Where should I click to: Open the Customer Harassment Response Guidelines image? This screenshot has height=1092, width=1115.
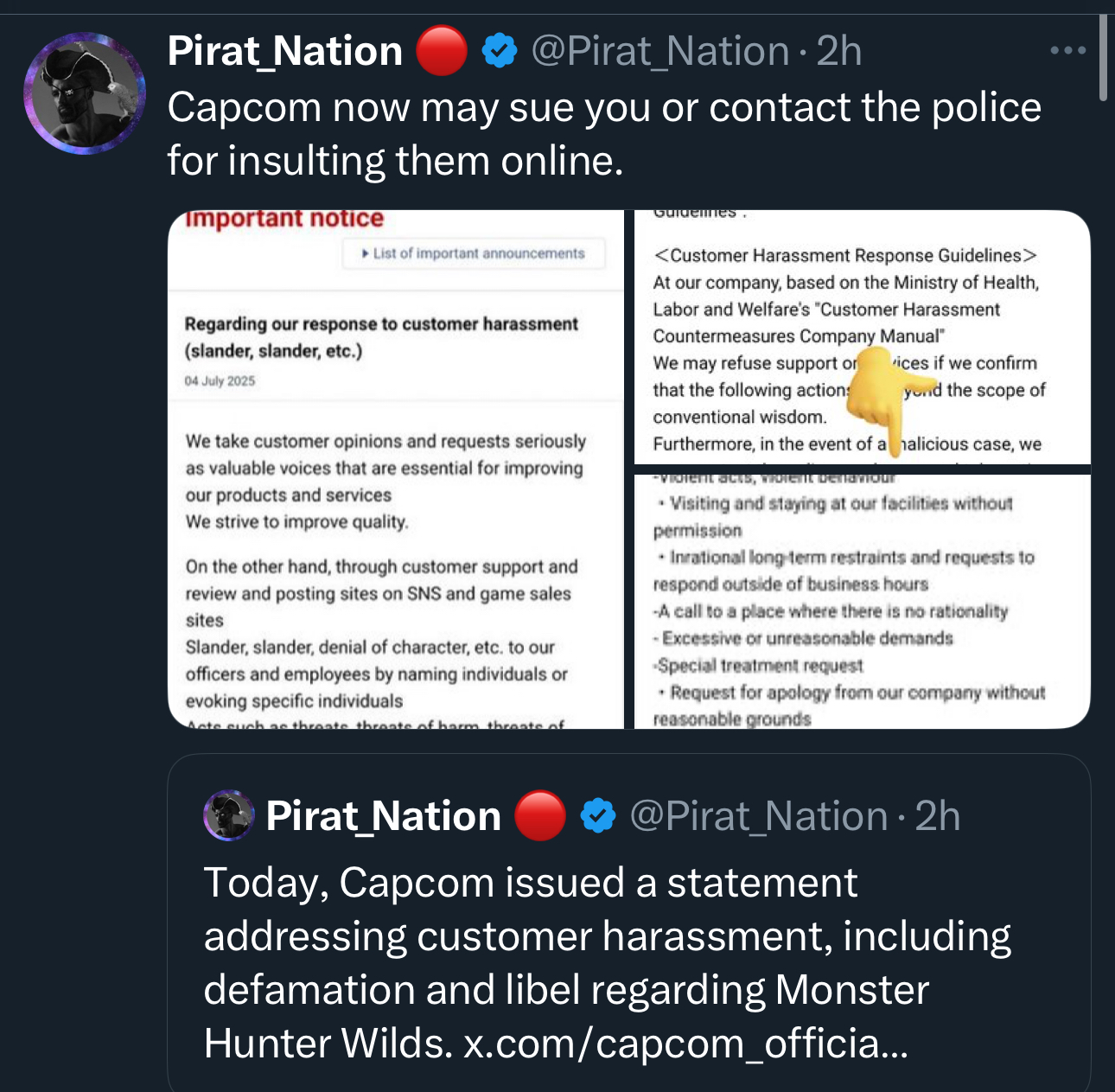pyautogui.click(x=863, y=337)
